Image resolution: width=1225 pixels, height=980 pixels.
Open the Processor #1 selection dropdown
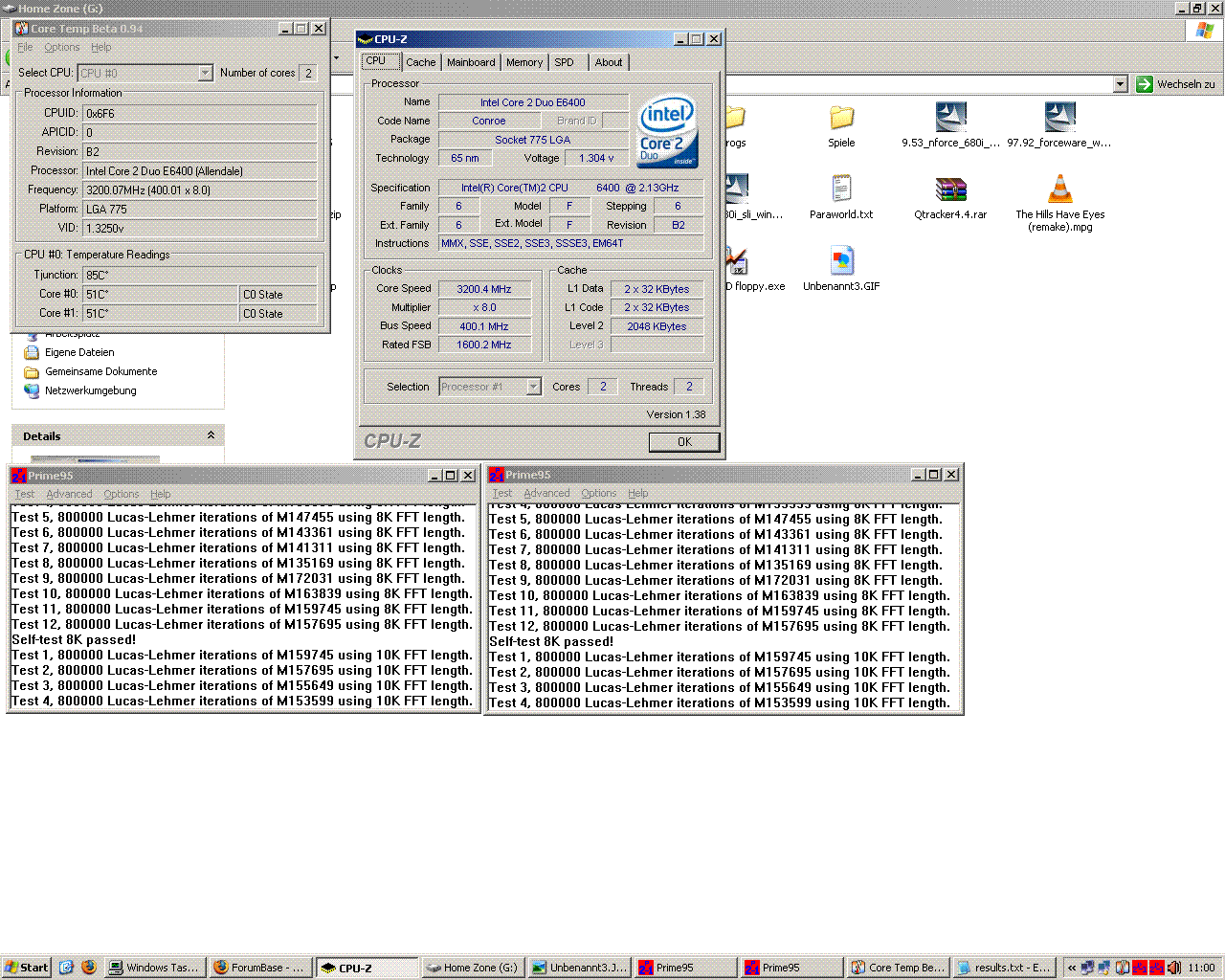coord(534,387)
